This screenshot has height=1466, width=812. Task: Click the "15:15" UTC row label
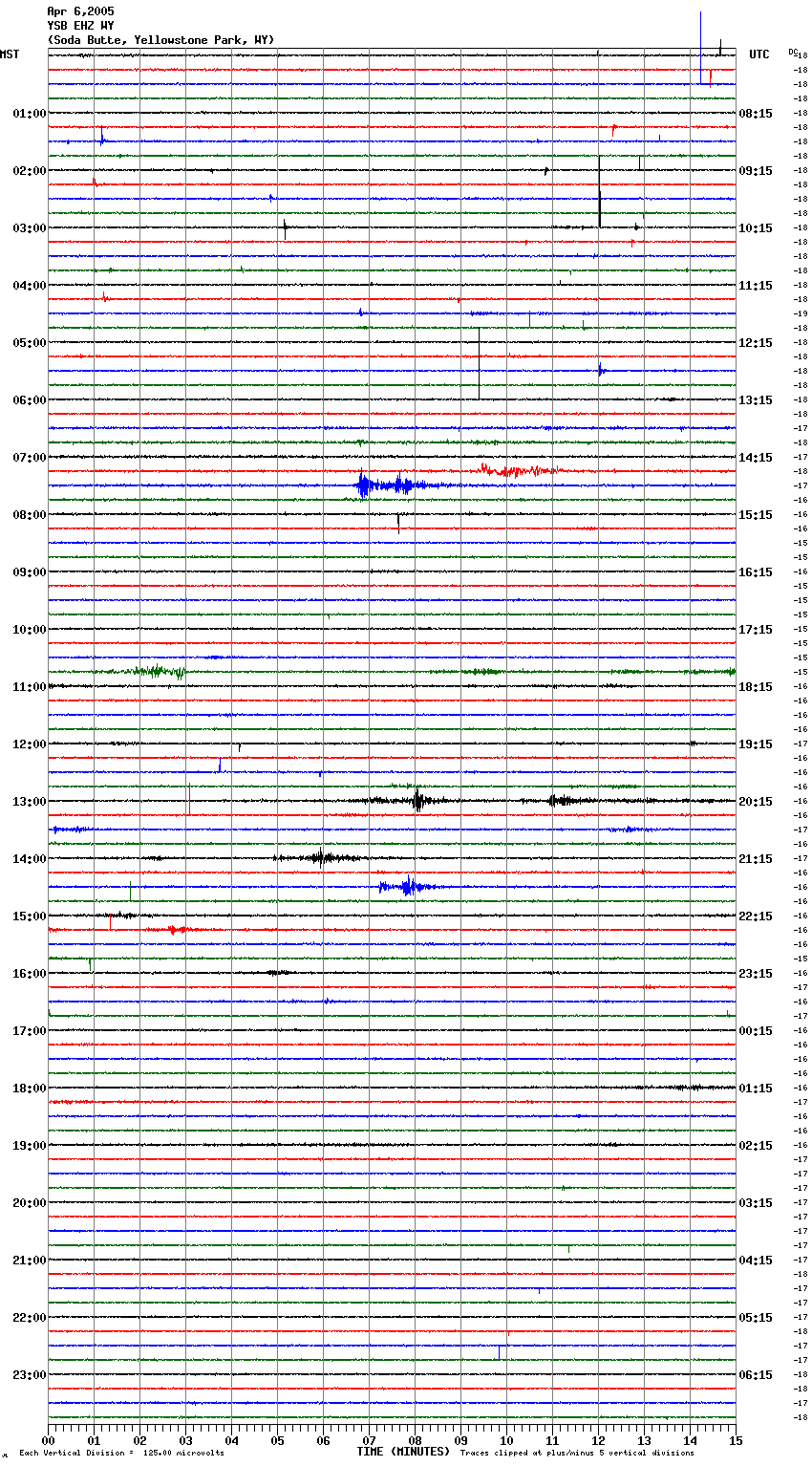coord(756,515)
